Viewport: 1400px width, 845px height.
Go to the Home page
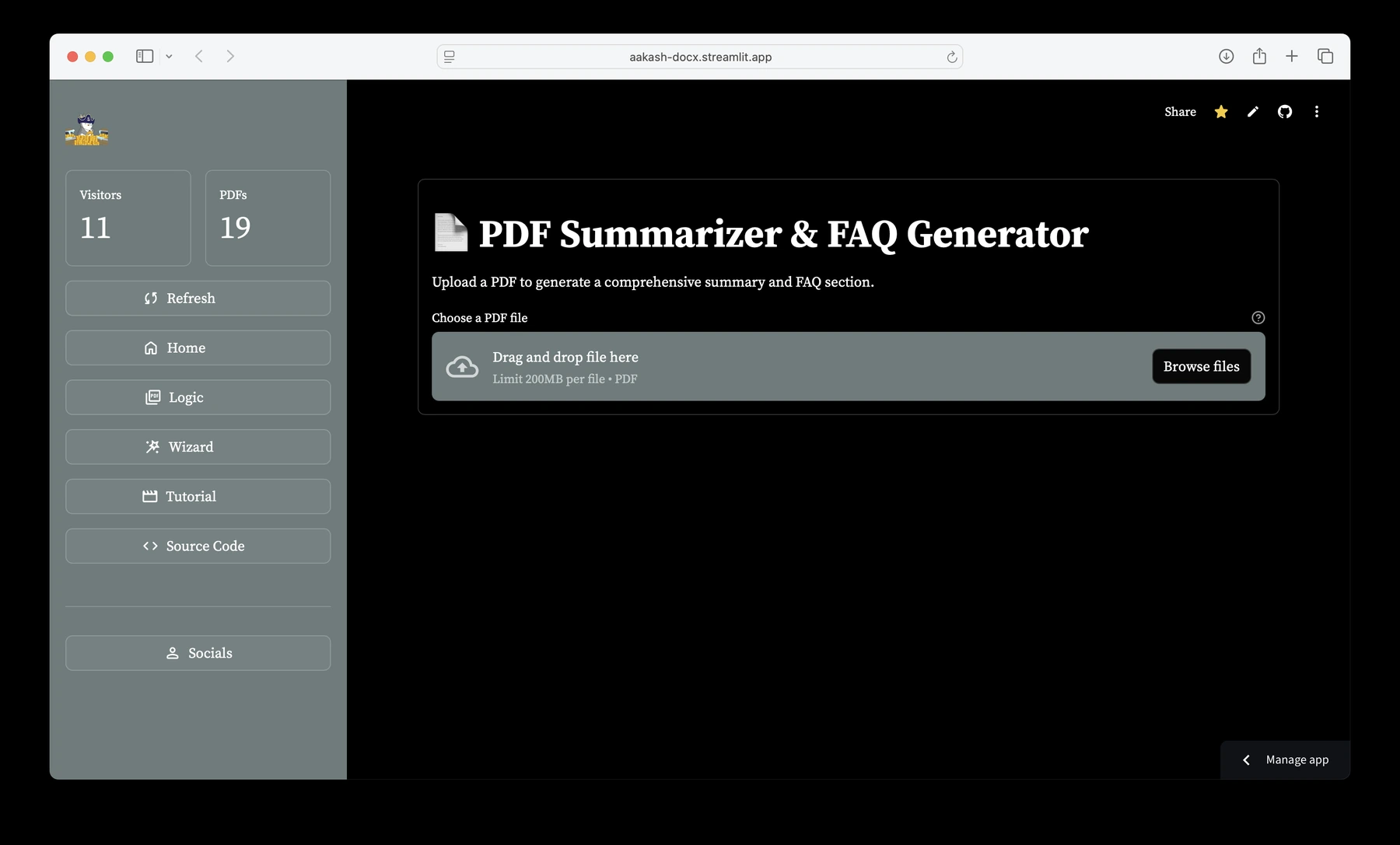pos(198,348)
